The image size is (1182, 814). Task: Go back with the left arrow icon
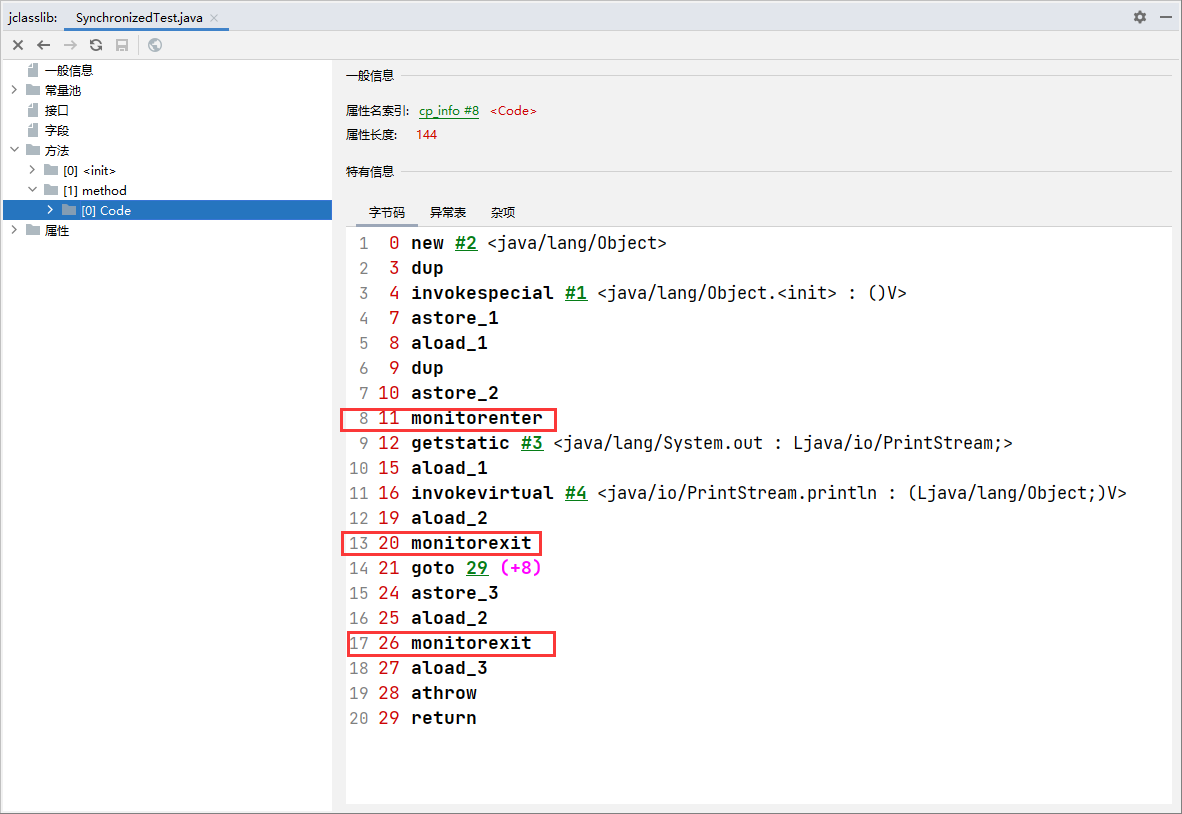(44, 45)
